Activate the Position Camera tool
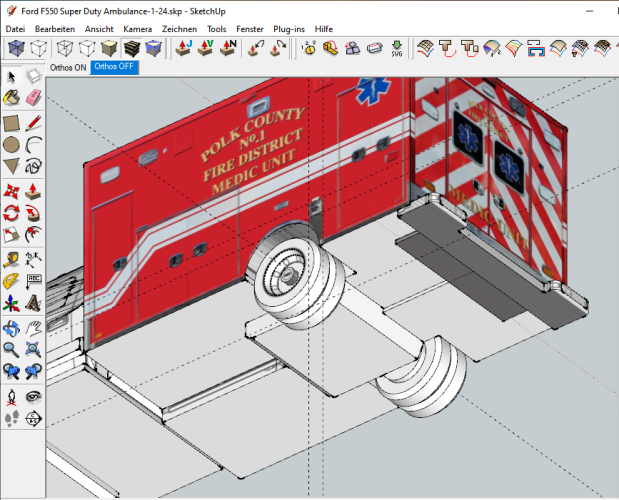The height and width of the screenshot is (500, 619). [x=11, y=397]
